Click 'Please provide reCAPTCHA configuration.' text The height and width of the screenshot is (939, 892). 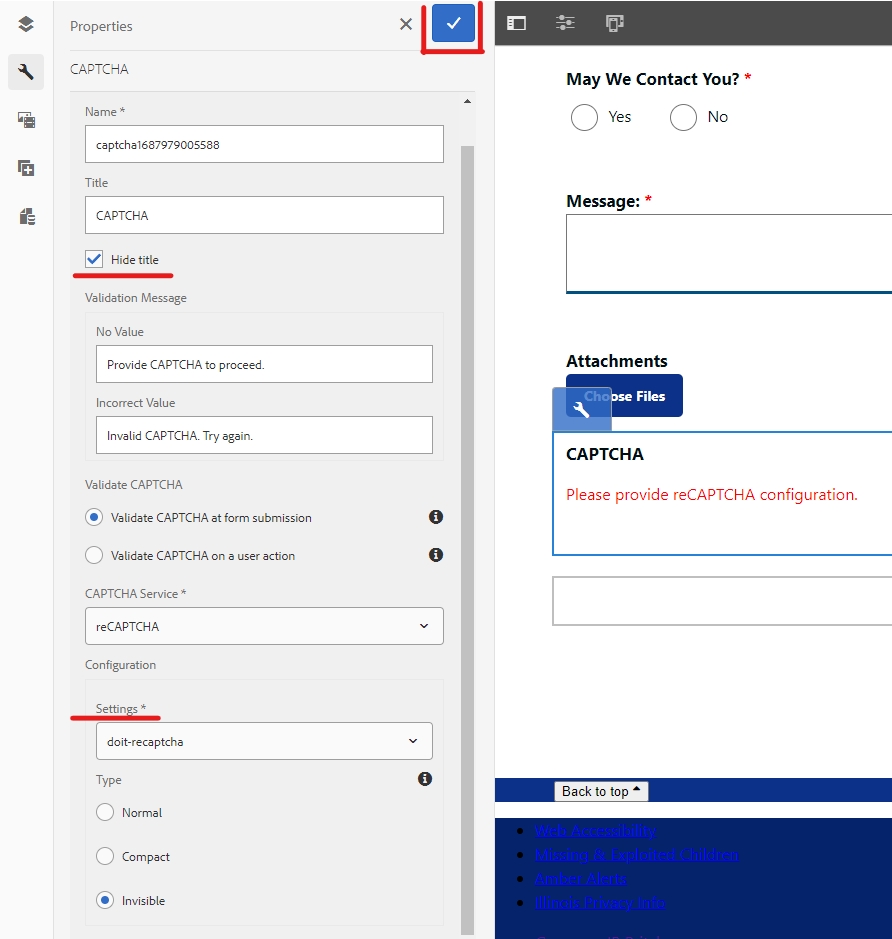[712, 495]
